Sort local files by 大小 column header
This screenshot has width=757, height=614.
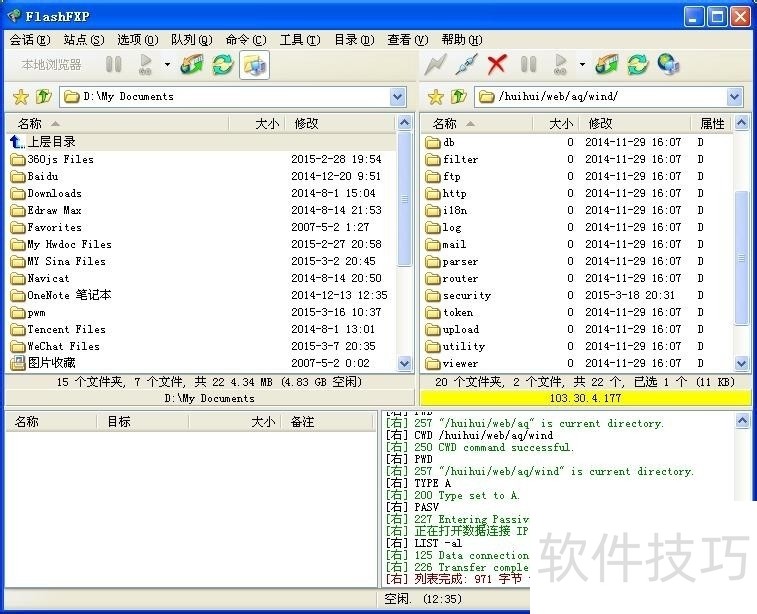click(x=257, y=124)
